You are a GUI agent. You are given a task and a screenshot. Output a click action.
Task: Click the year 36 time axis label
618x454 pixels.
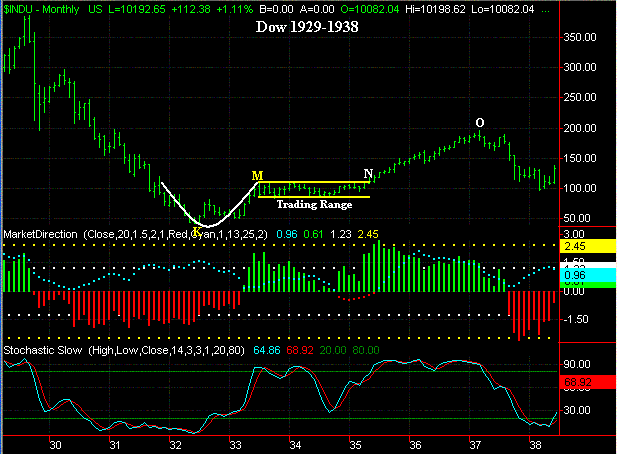tap(415, 445)
